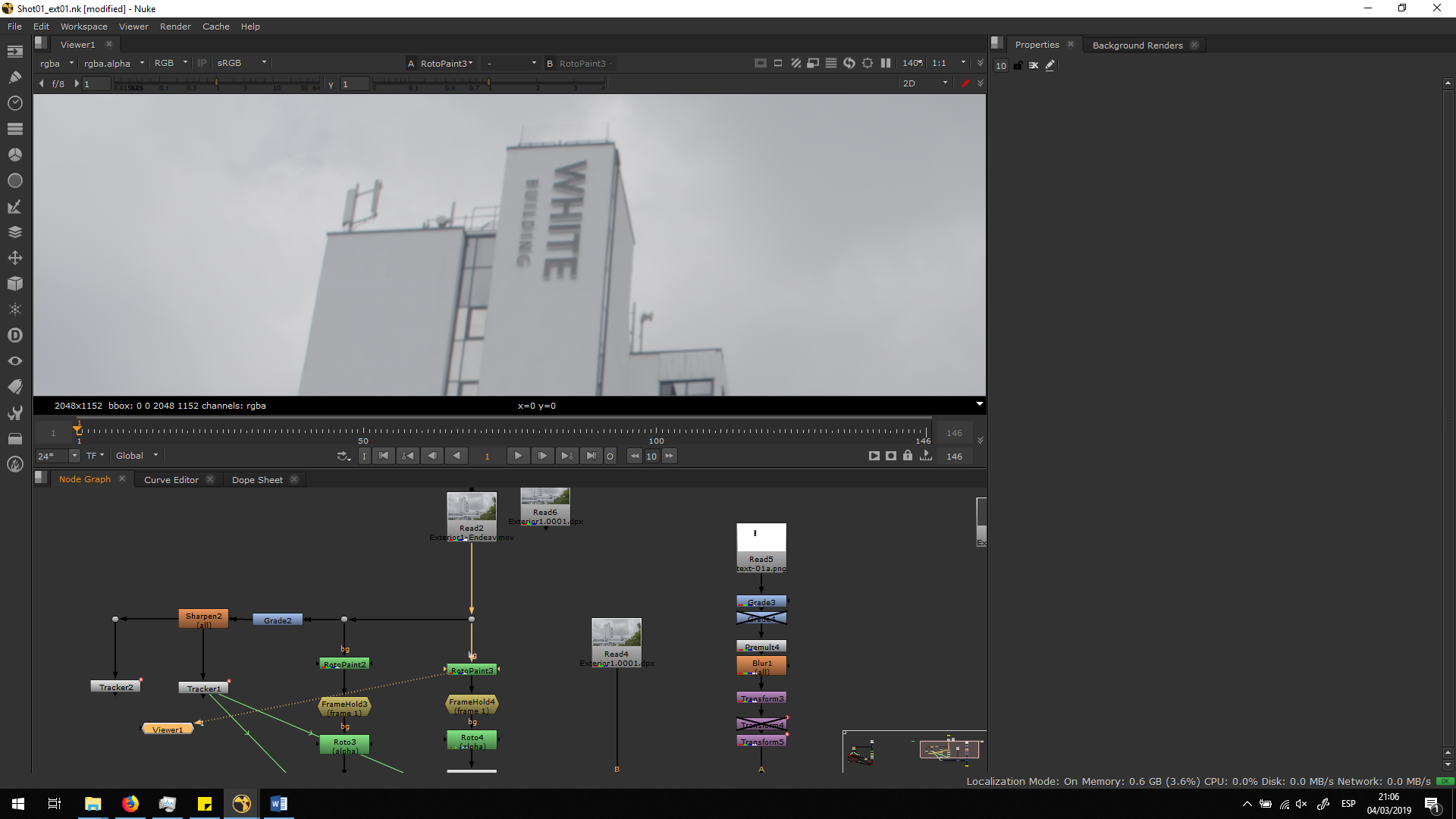Open the 3D nodes cube icon
The image size is (1456, 819).
point(14,284)
